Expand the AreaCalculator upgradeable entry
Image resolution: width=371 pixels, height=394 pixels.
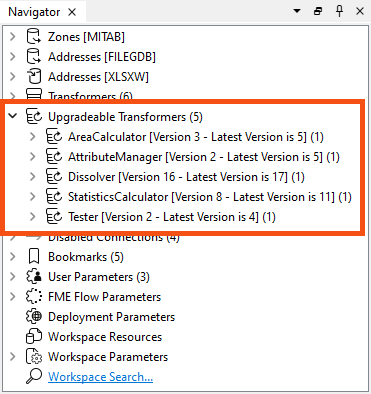[32, 136]
